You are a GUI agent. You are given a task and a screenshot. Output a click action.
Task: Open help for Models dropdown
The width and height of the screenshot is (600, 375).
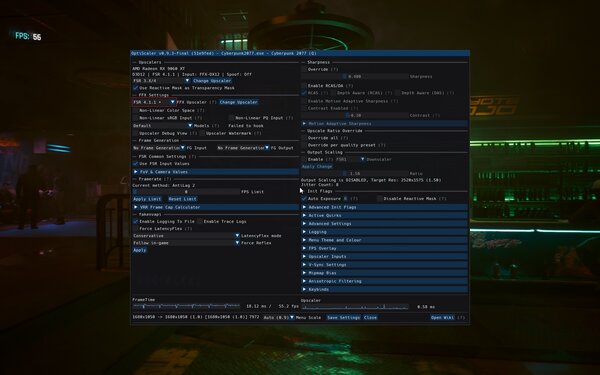(x=215, y=126)
